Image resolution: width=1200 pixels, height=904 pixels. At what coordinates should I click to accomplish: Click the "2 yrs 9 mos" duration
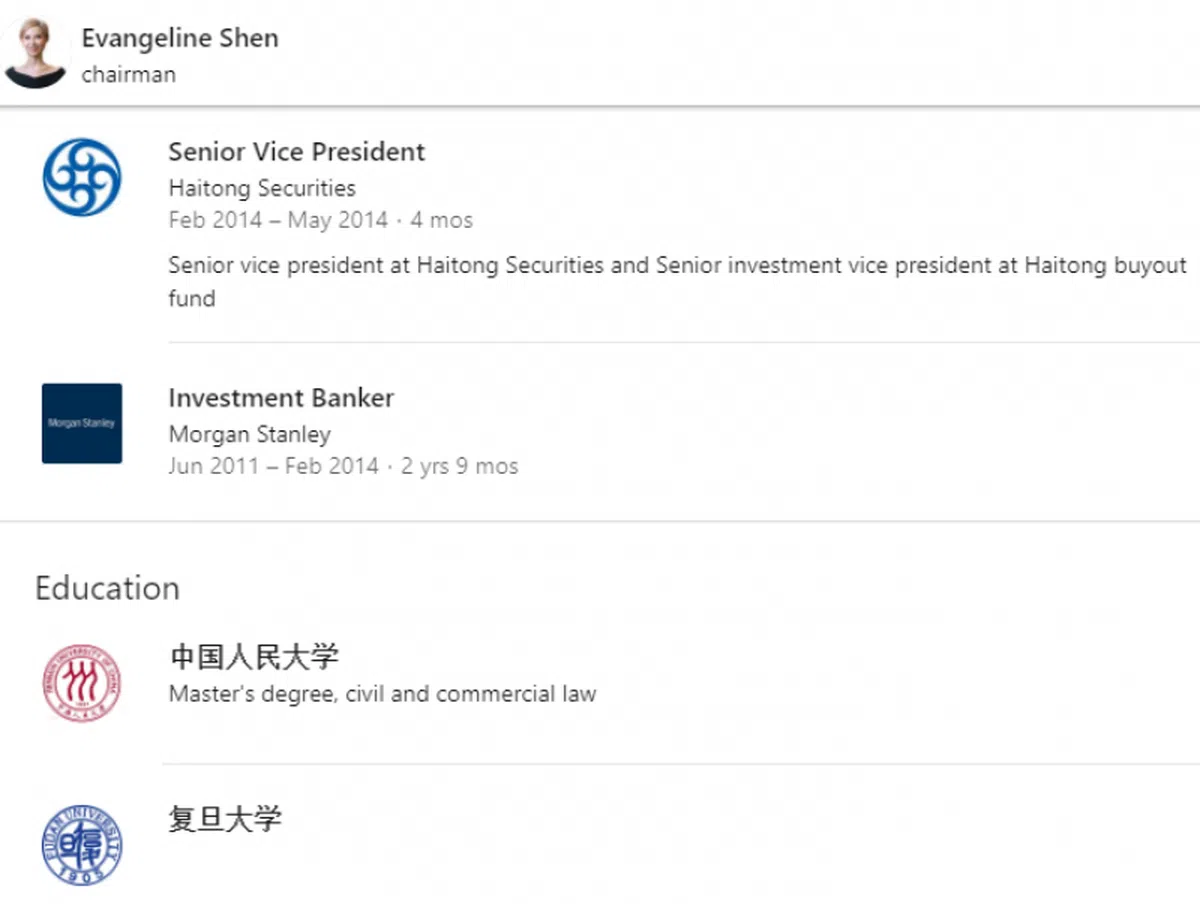click(460, 466)
